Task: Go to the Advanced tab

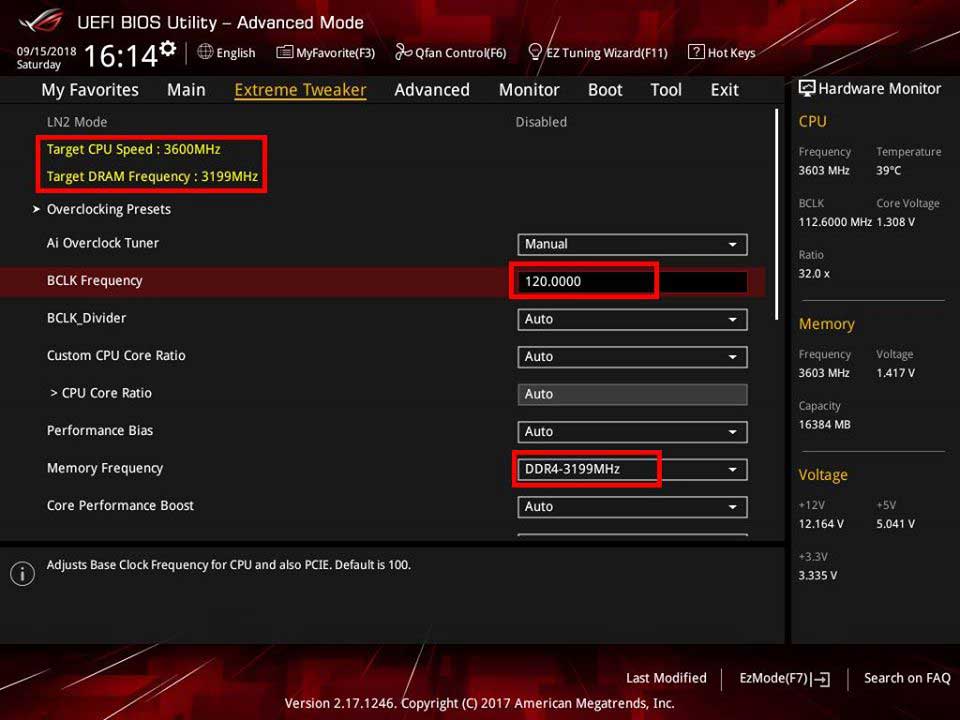Action: 432,90
